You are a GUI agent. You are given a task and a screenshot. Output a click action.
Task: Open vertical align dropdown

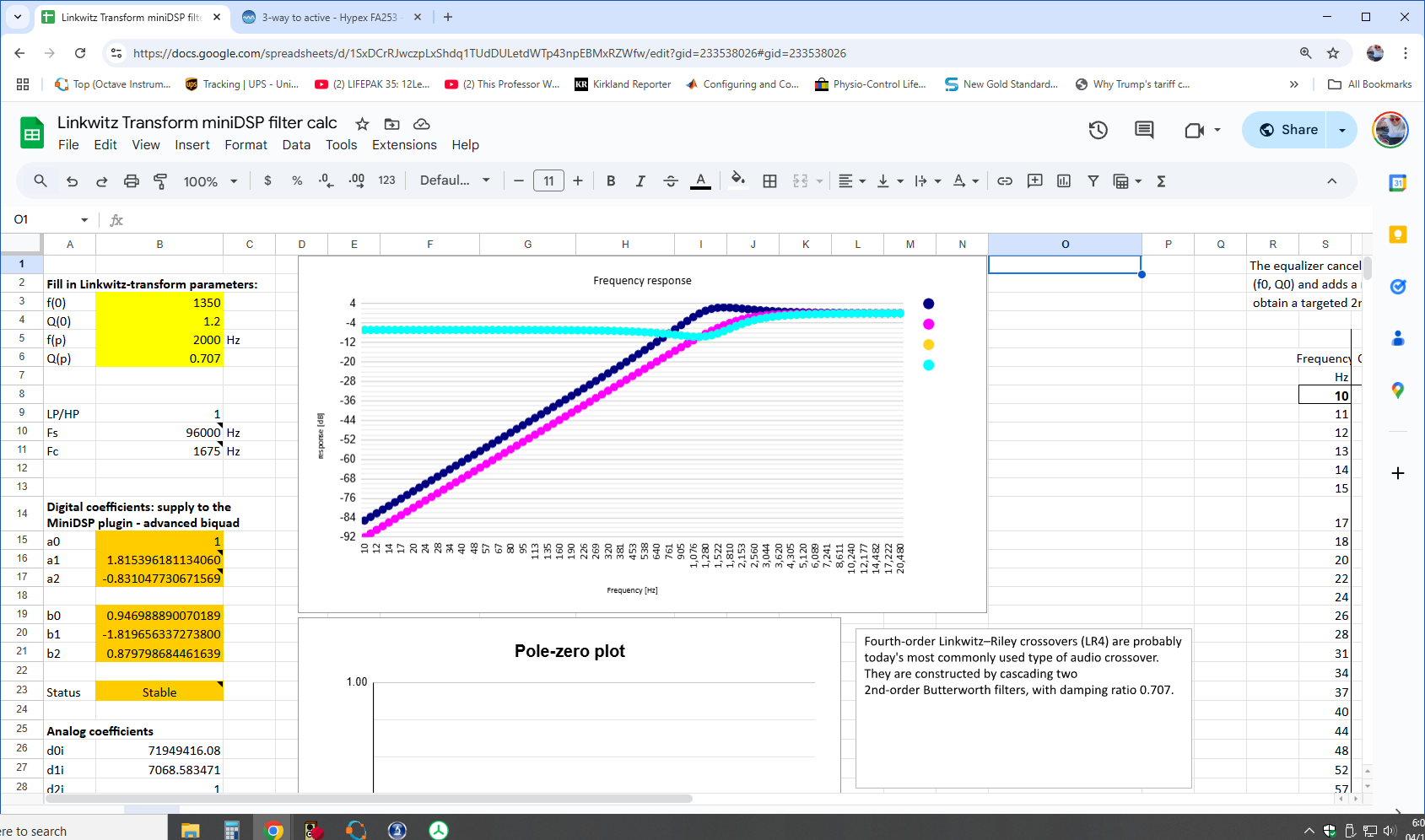[x=890, y=180]
